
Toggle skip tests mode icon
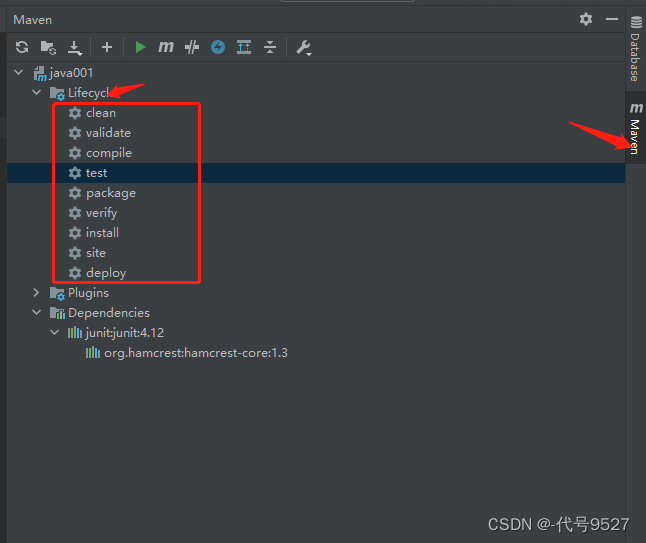[192, 47]
